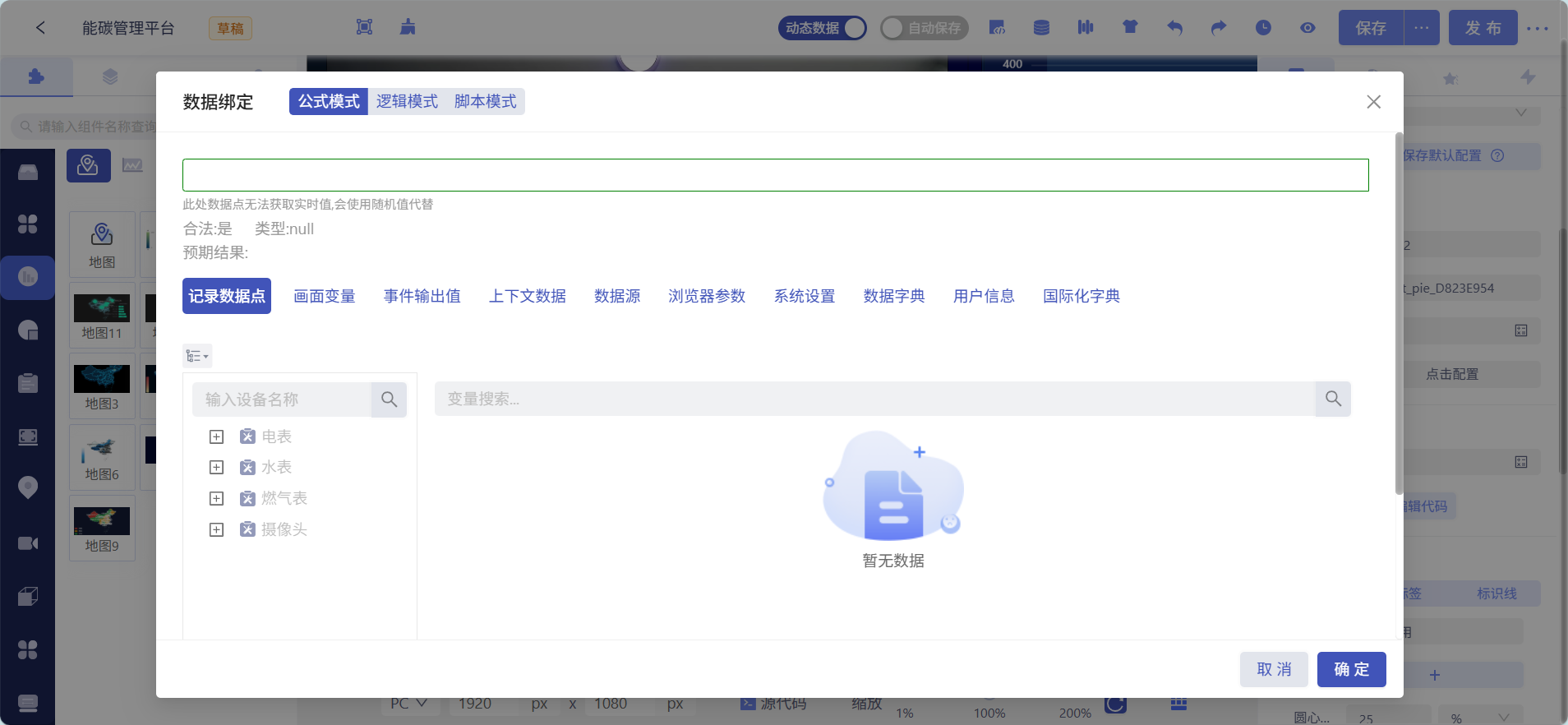Click the back arrow in header
1568x725 pixels.
40,28
